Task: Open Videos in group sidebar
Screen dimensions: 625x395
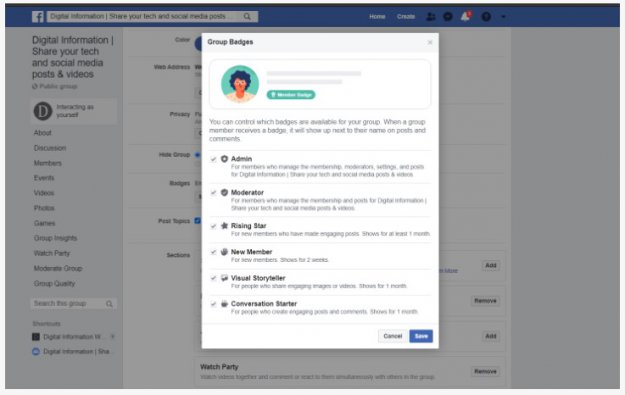Action: pos(44,193)
